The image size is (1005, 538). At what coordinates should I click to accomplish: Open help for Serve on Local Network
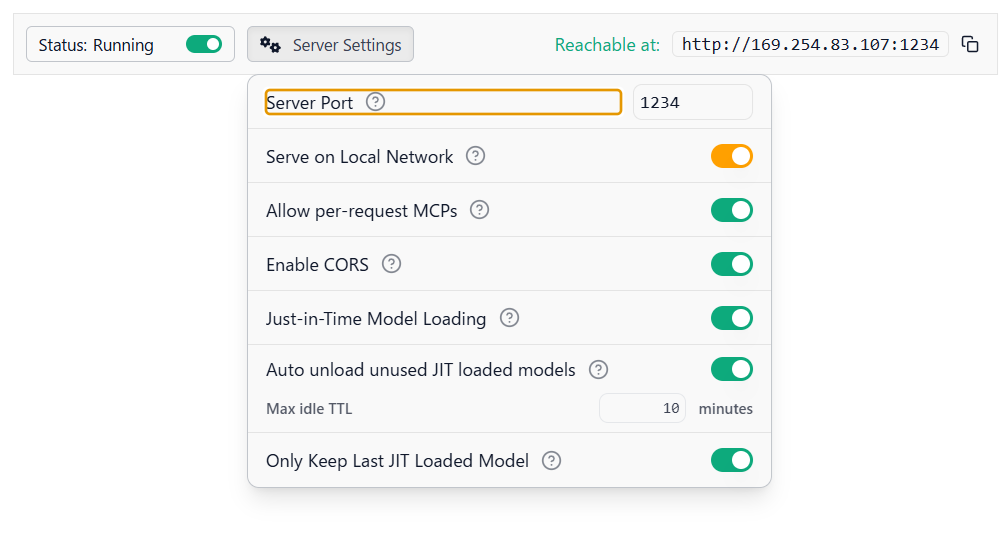476,156
